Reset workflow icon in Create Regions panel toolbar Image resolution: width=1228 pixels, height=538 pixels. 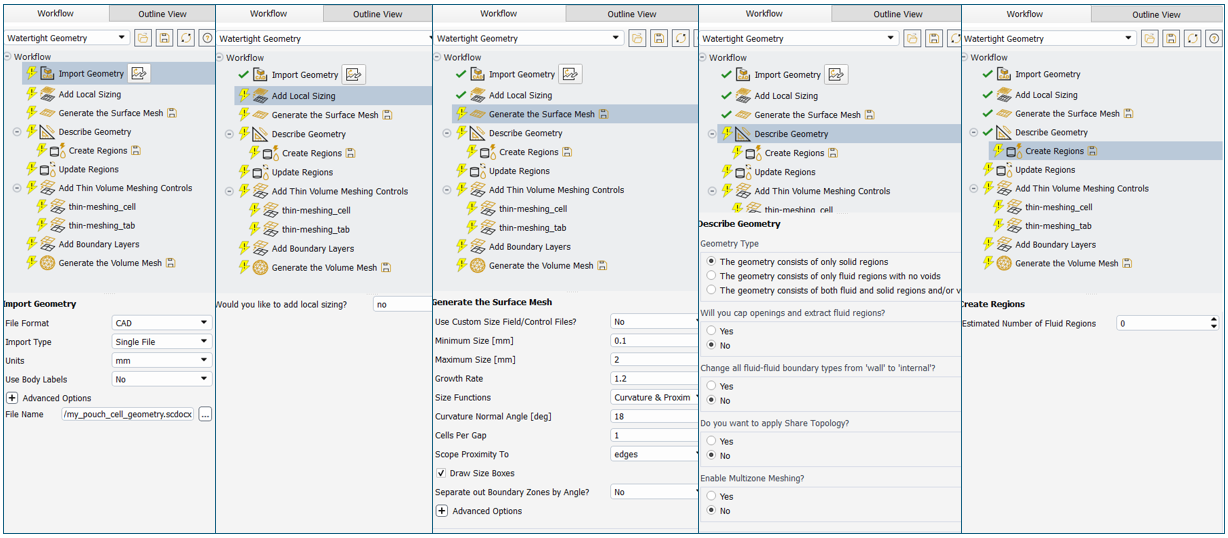[x=1194, y=38]
